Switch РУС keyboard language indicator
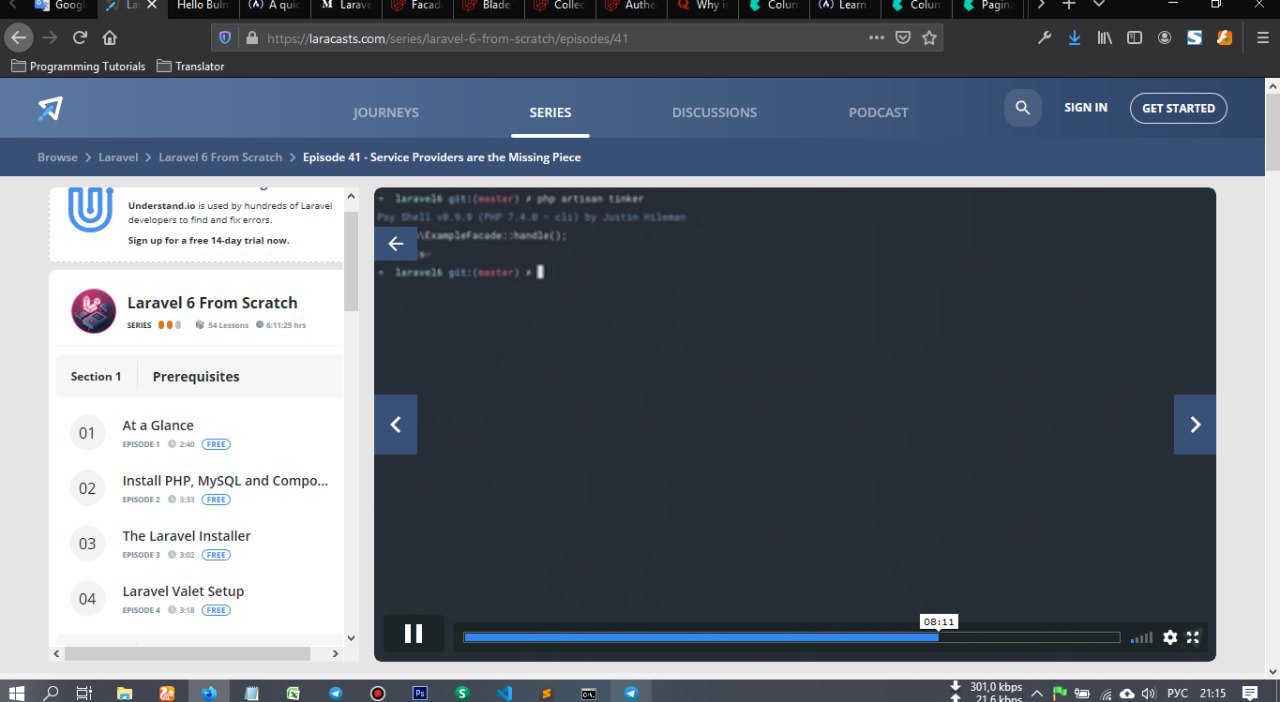The height and width of the screenshot is (702, 1280). click(1178, 692)
